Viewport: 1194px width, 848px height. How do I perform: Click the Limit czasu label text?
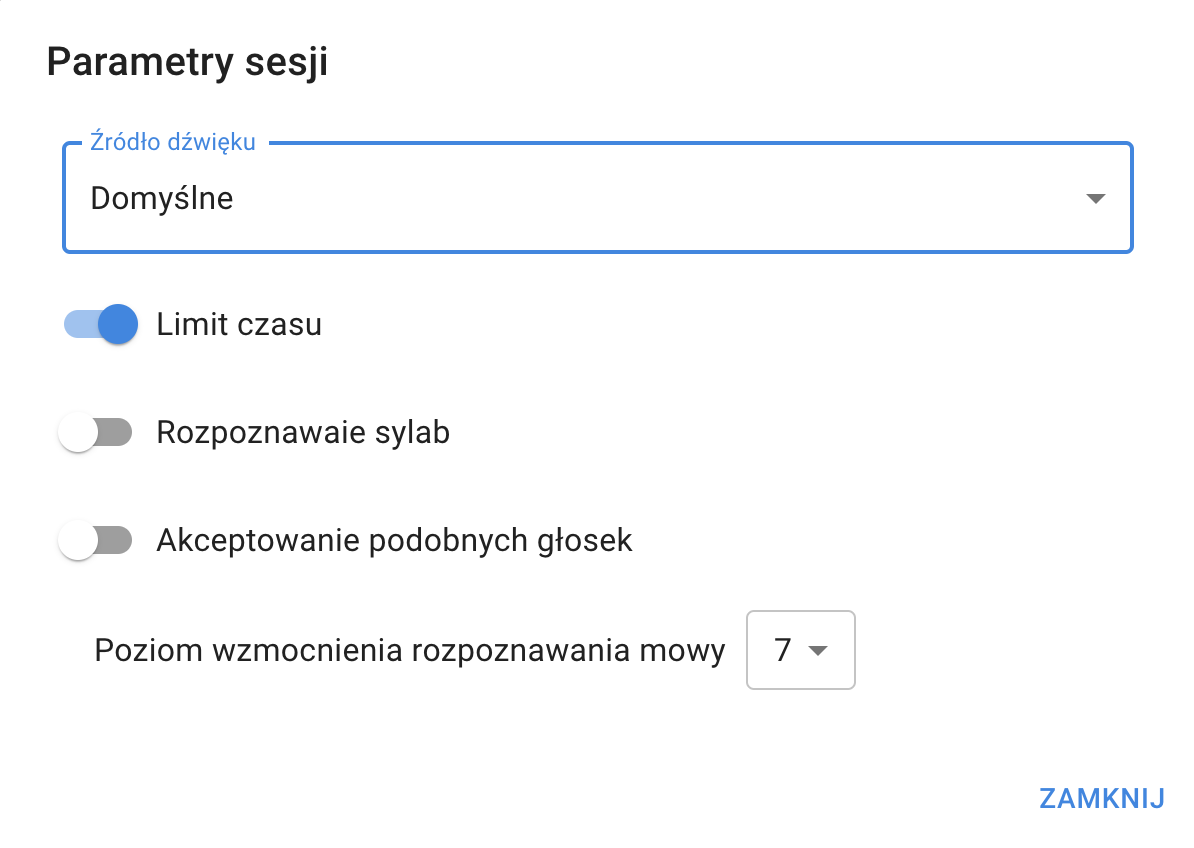click(x=239, y=325)
